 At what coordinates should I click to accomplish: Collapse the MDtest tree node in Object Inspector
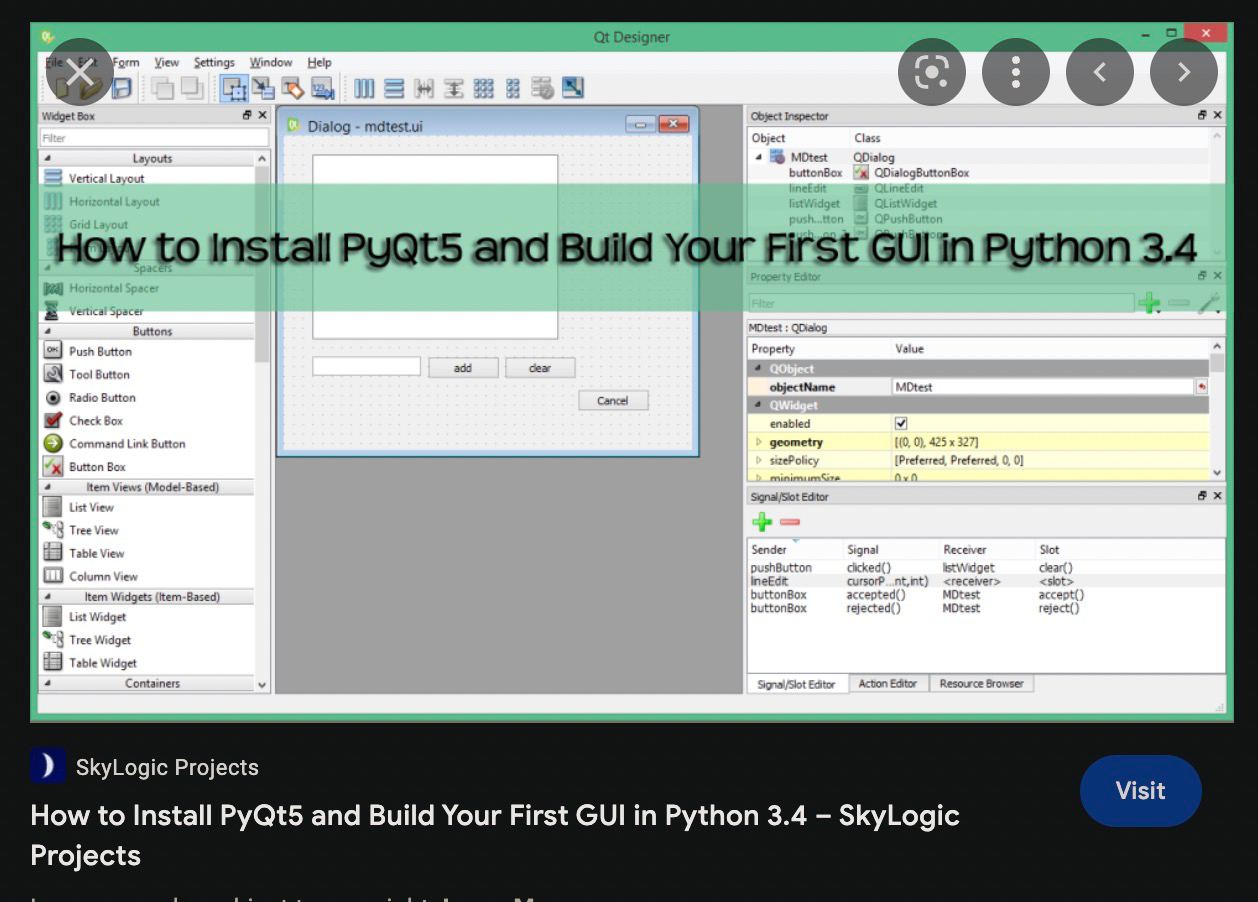(759, 157)
